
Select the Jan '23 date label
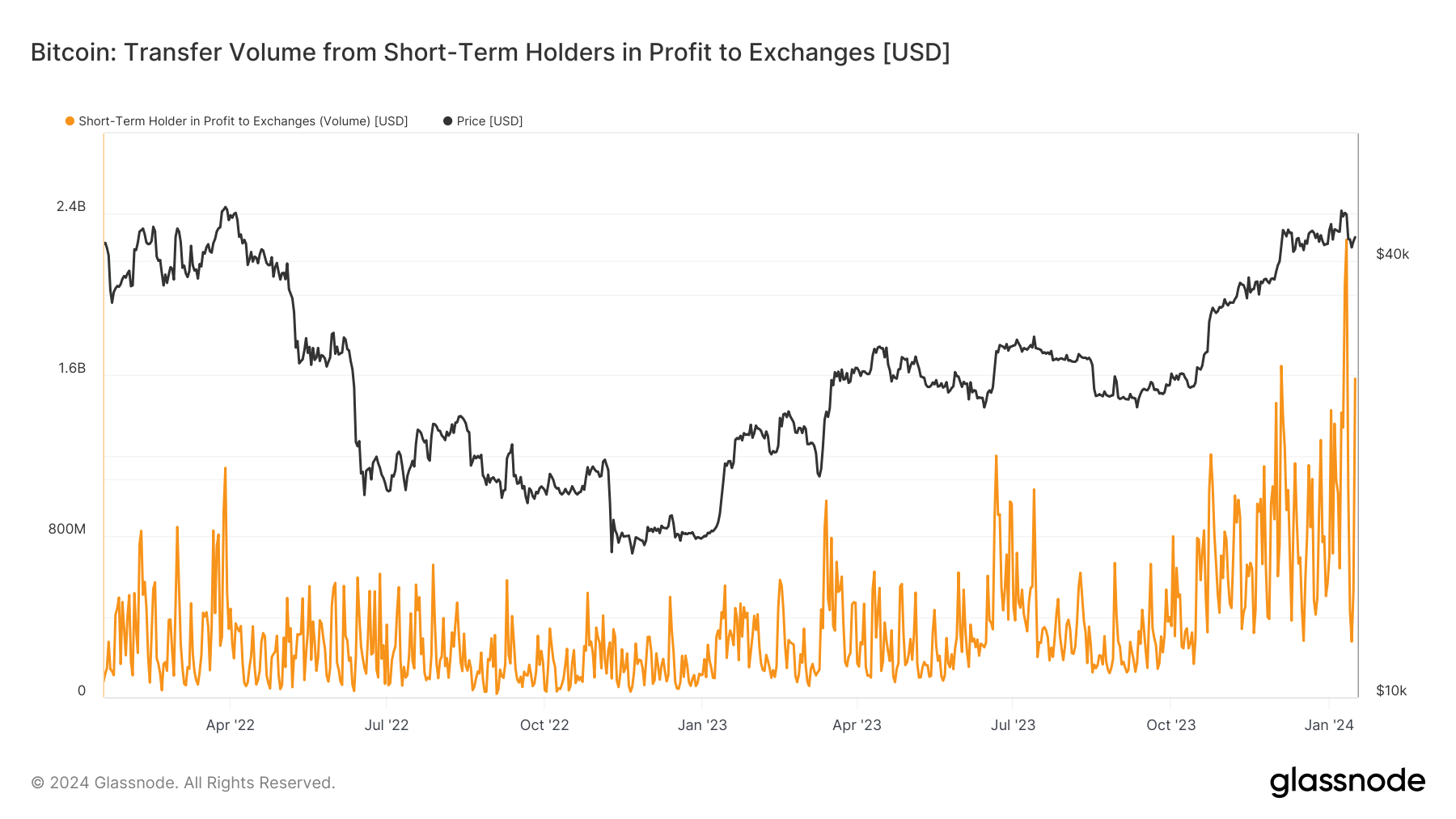click(702, 725)
